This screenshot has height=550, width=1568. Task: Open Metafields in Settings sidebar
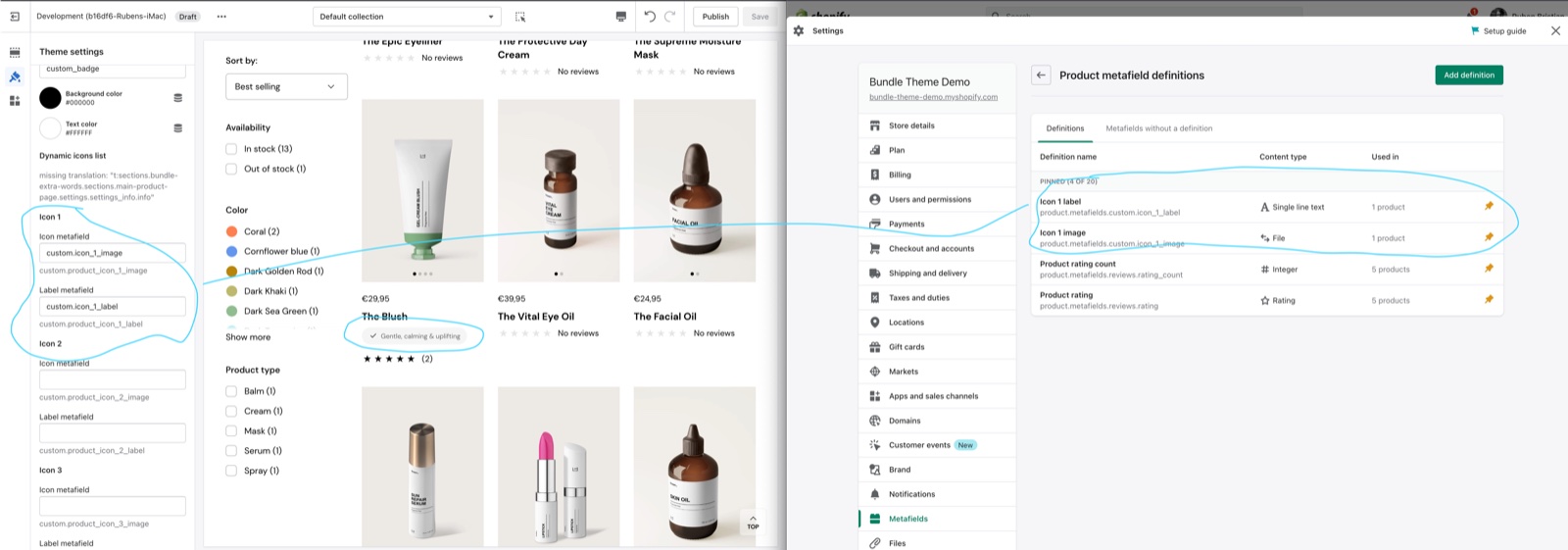(x=907, y=519)
